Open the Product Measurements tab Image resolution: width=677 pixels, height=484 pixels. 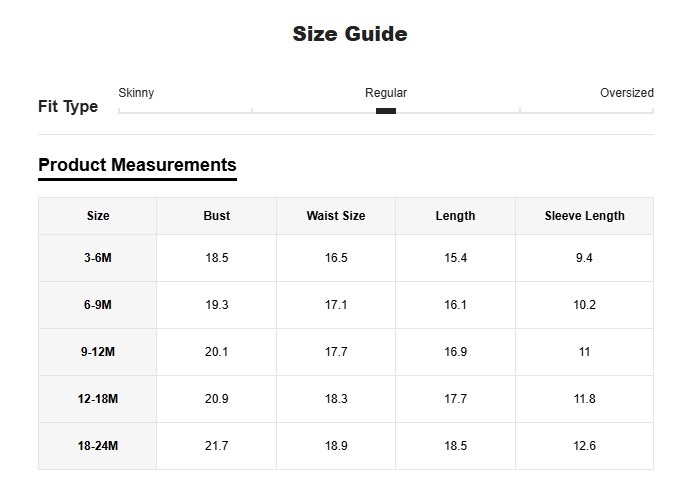click(x=137, y=165)
